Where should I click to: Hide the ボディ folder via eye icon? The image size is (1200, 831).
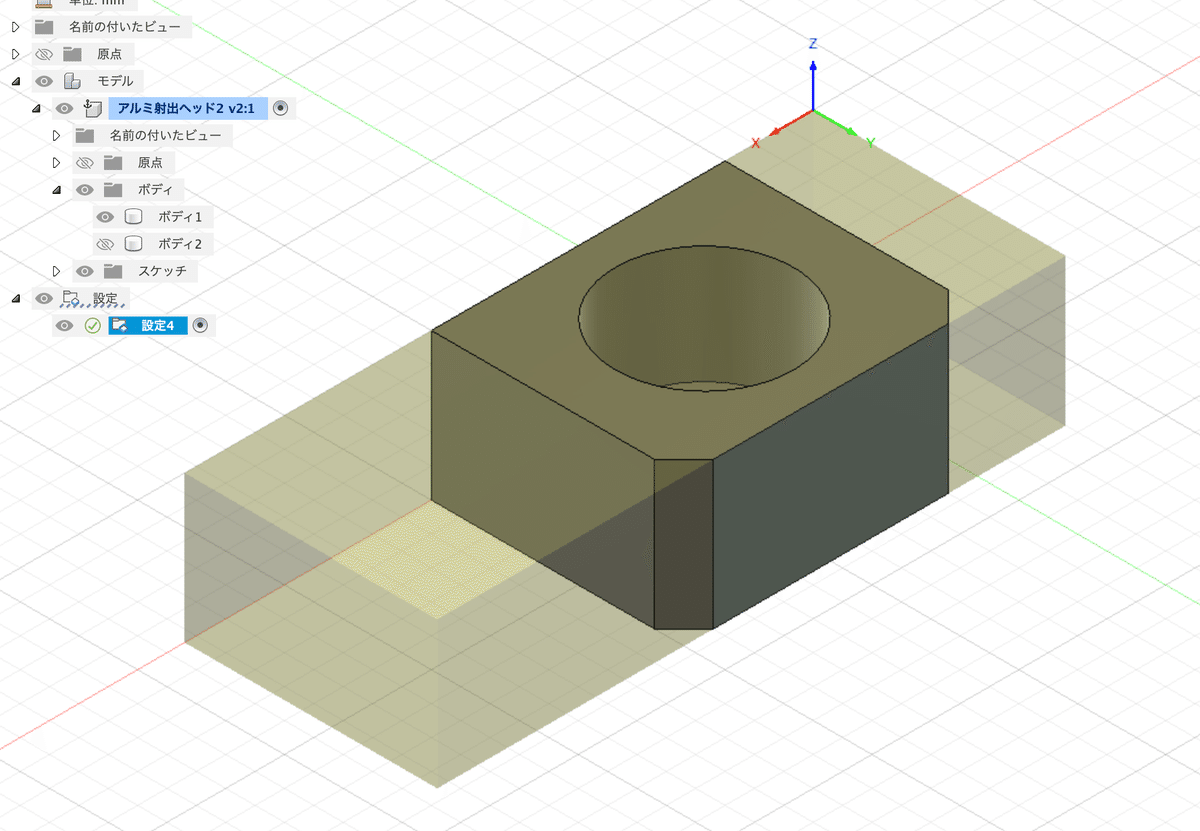[85, 189]
